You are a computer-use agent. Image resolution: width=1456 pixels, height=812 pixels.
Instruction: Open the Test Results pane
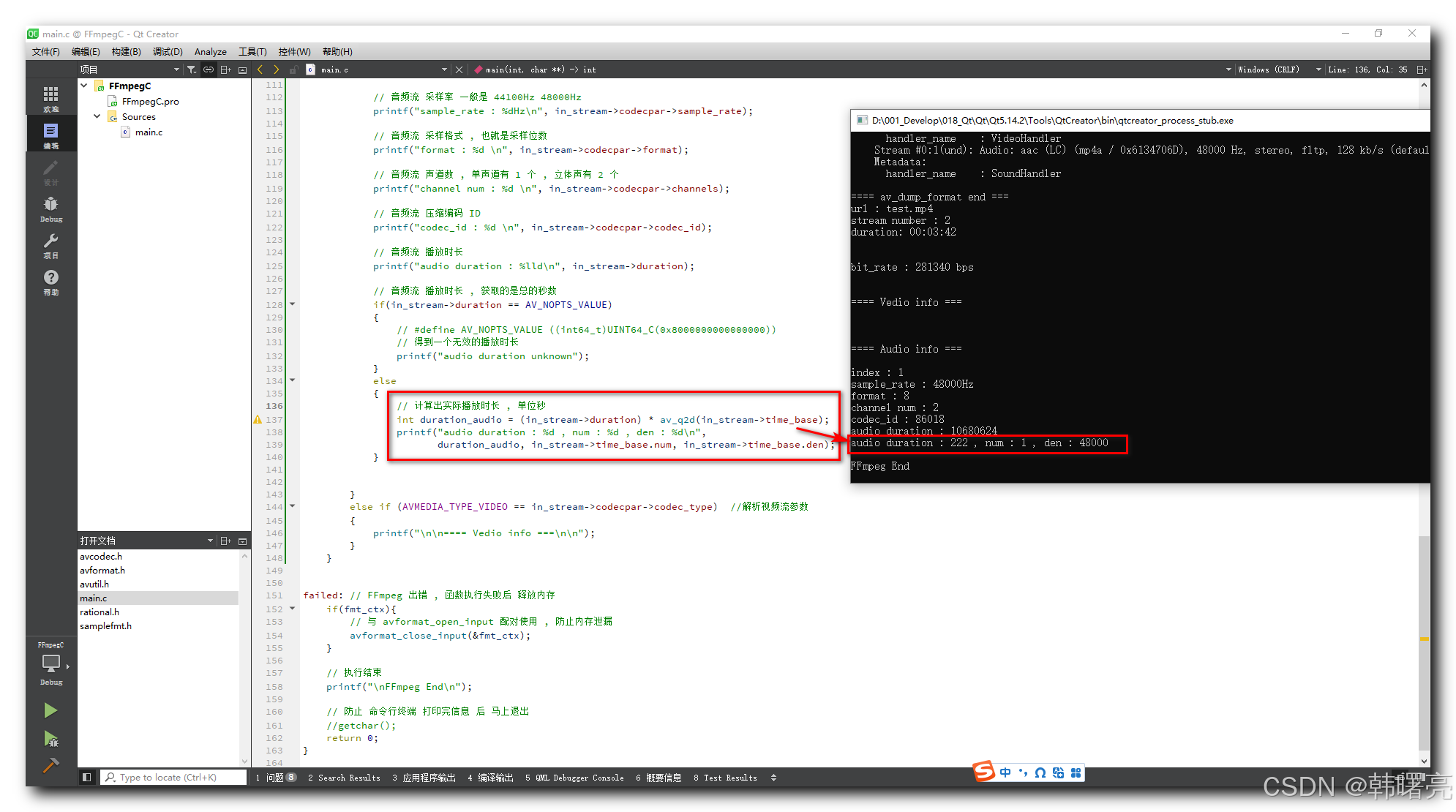pos(725,778)
